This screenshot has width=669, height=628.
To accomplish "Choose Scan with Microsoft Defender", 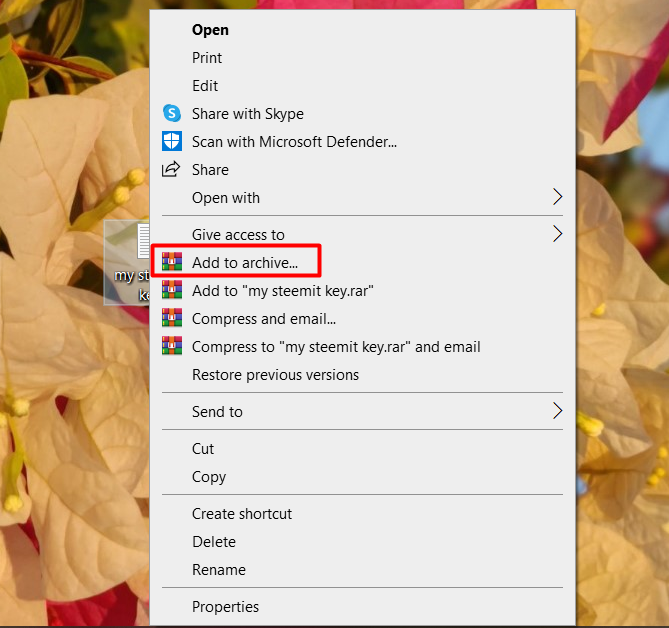I will click(x=362, y=142).
